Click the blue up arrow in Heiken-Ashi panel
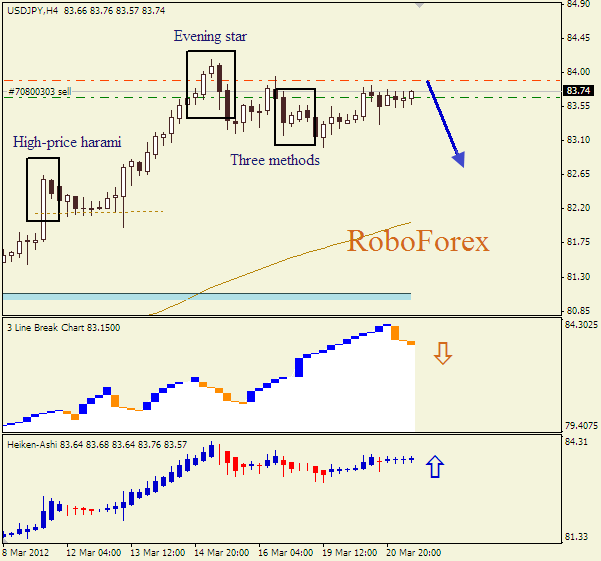601x561 pixels. (435, 465)
